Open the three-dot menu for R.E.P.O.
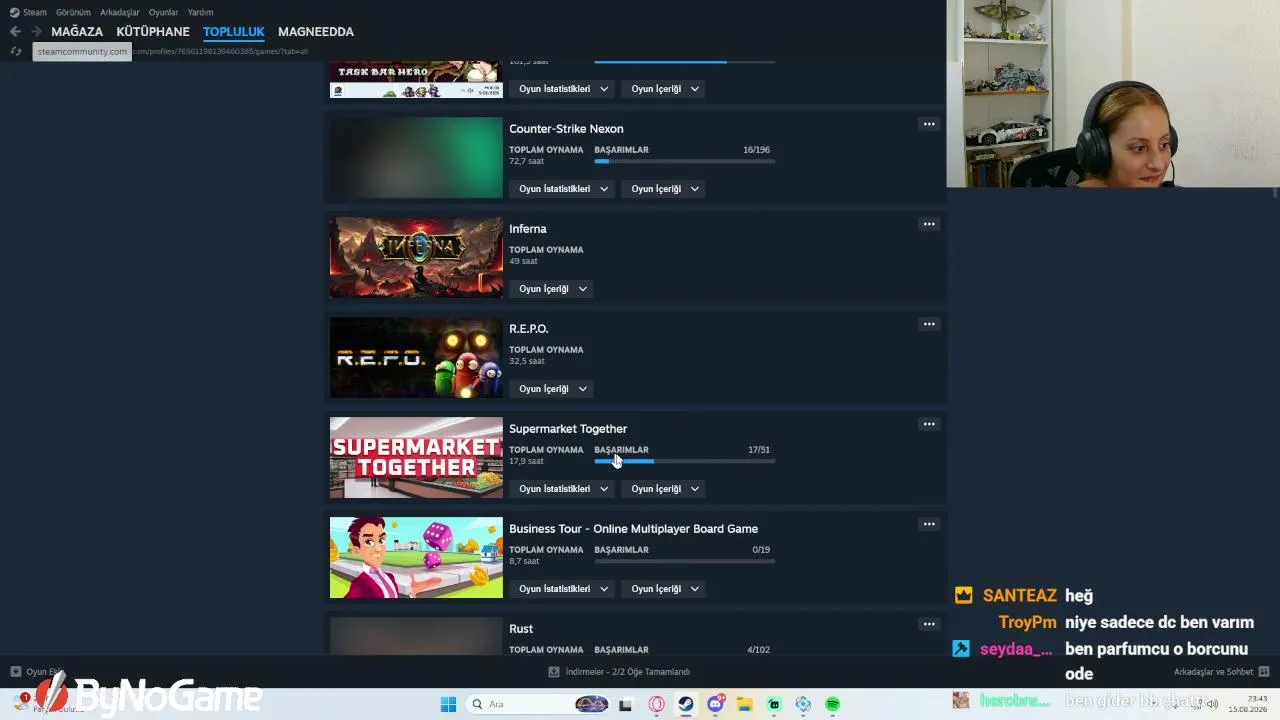 [x=929, y=324]
